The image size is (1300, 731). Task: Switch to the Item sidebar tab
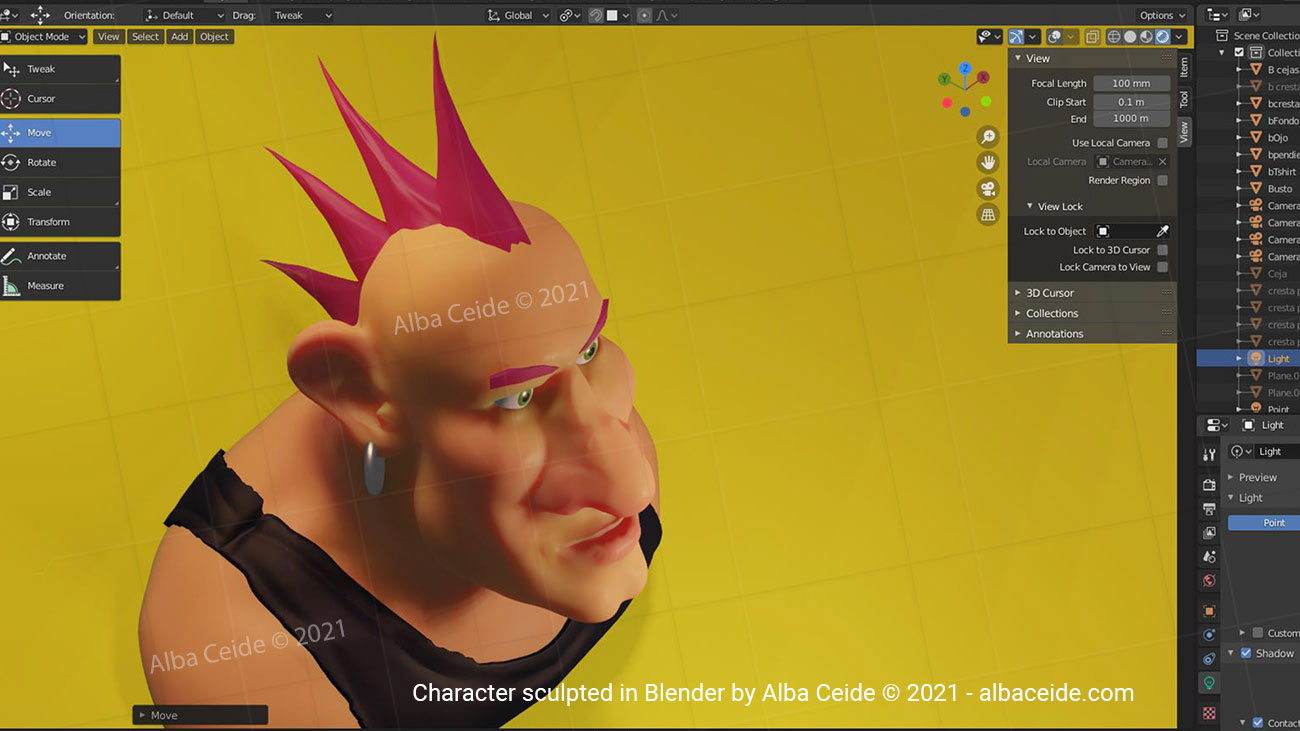pyautogui.click(x=1184, y=66)
